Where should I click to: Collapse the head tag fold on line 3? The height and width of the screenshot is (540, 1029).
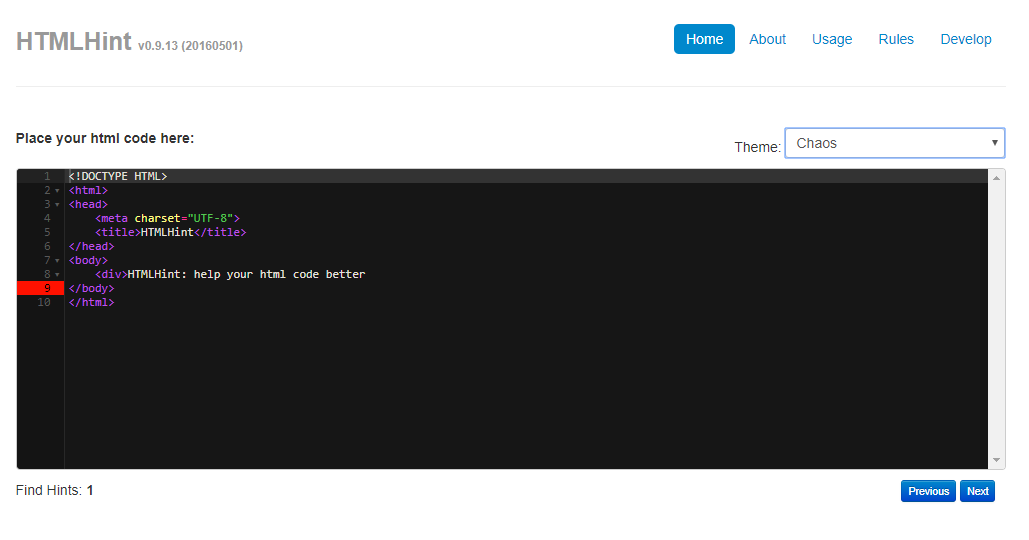coord(57,205)
